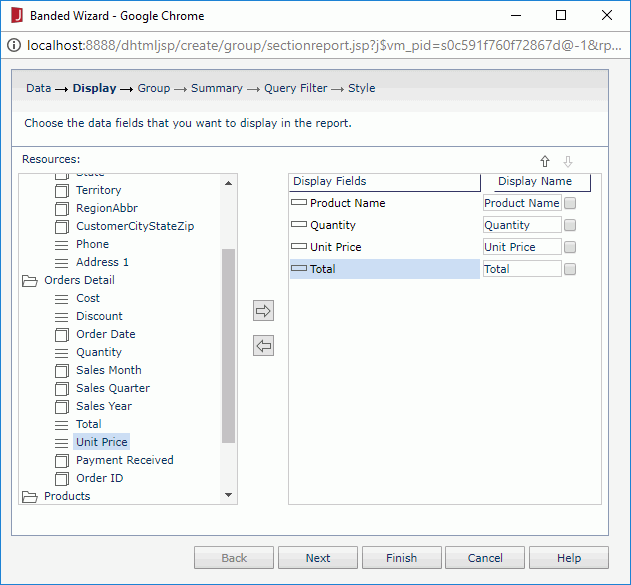The image size is (631, 585).
Task: Toggle the checkbox next to Unit Price display name
Action: (570, 247)
